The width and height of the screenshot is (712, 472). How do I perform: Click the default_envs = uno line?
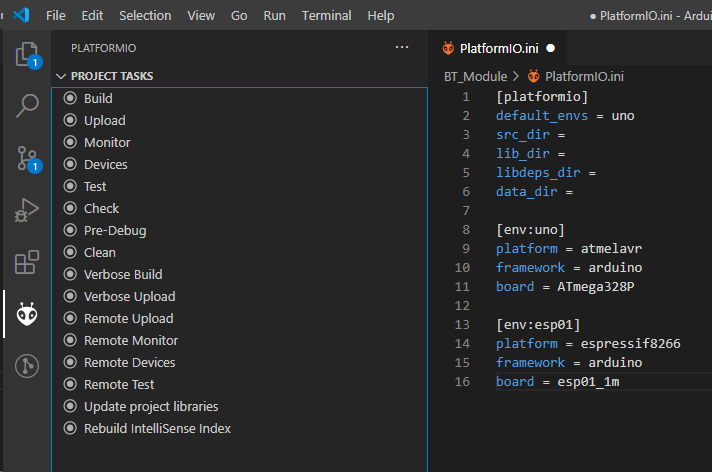pos(565,116)
